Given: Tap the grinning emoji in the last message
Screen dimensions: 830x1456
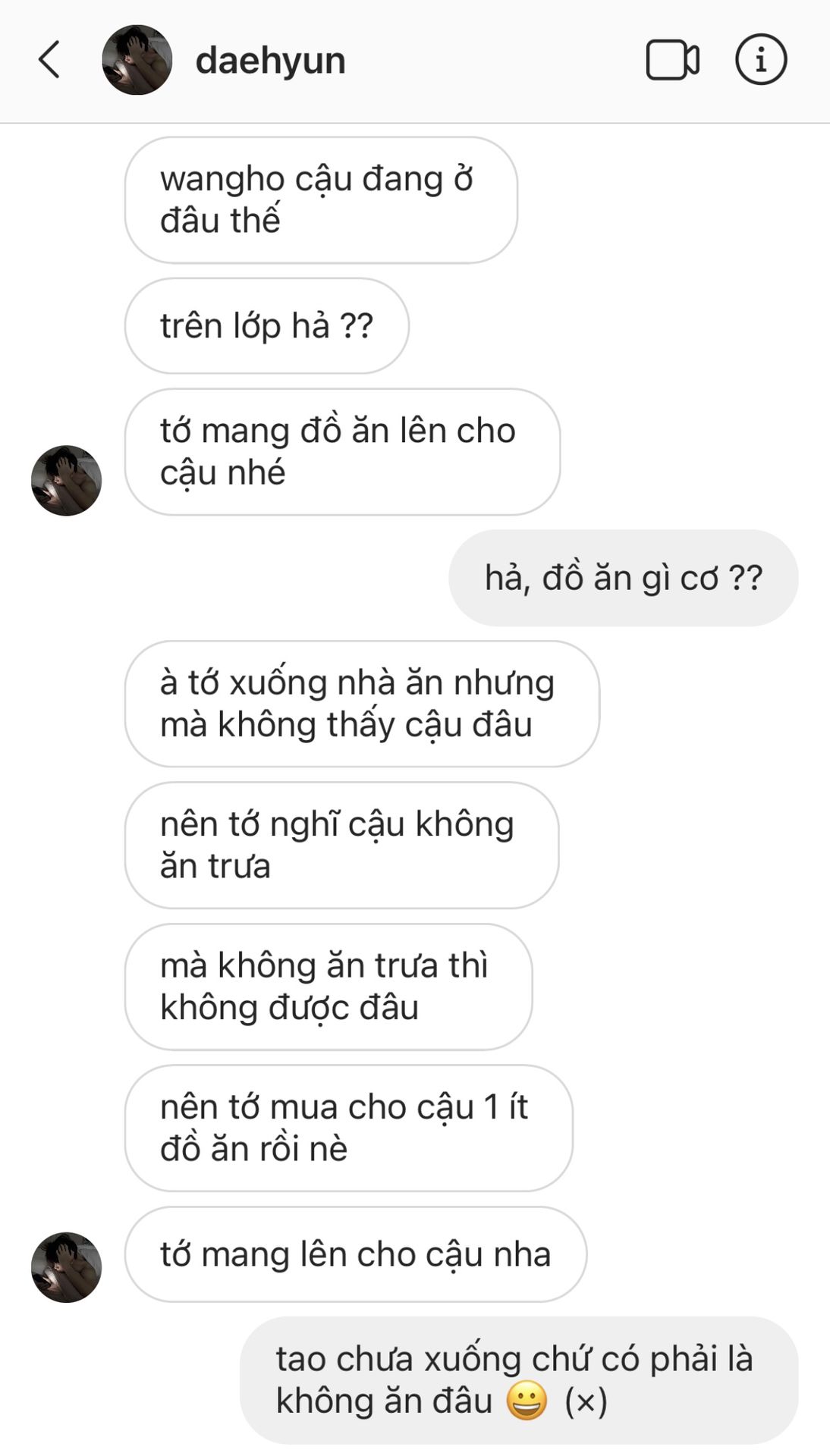Looking at the screenshot, I should click(527, 1401).
